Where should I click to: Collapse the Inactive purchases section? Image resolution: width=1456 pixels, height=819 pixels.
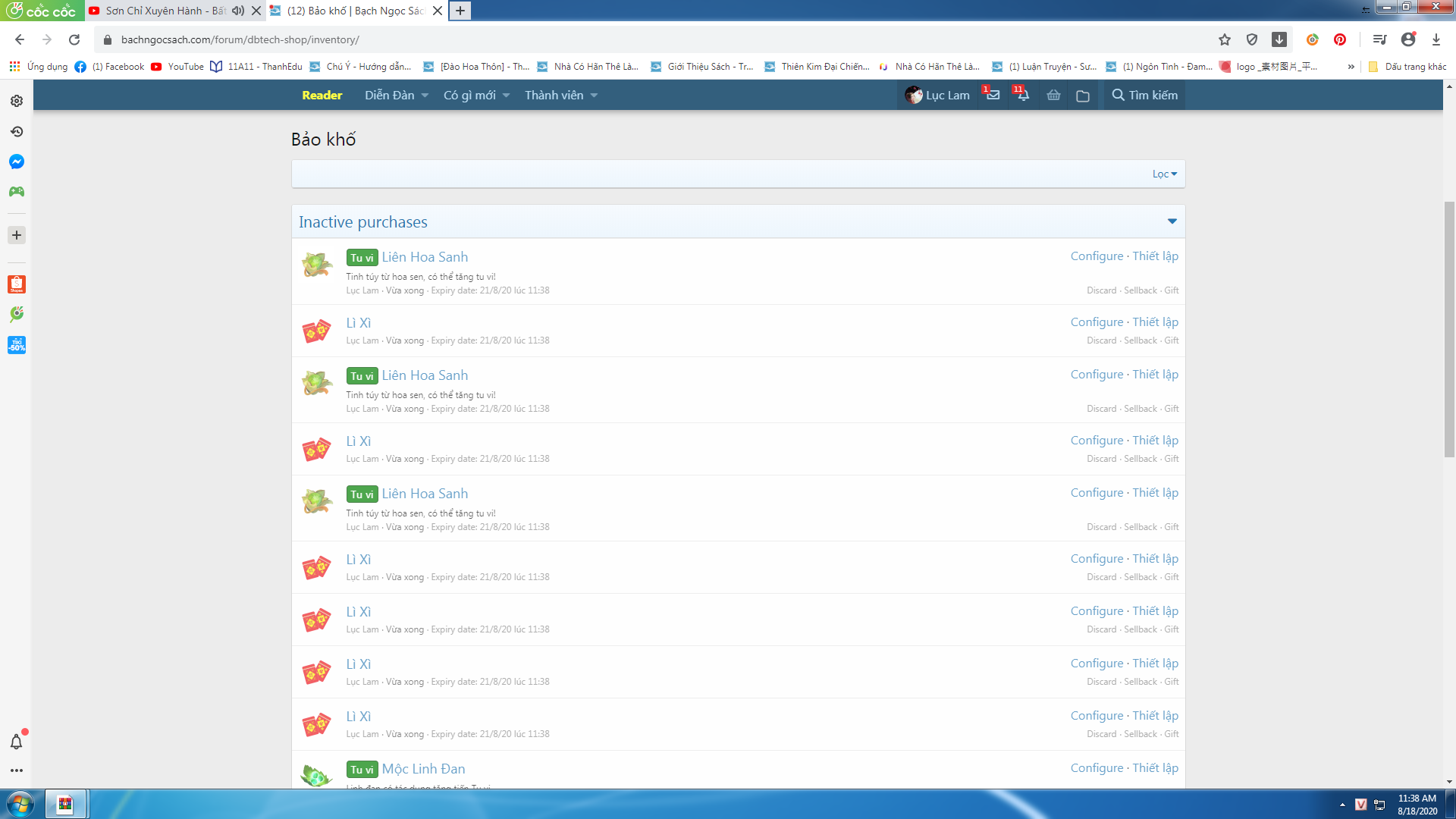pyautogui.click(x=1172, y=221)
